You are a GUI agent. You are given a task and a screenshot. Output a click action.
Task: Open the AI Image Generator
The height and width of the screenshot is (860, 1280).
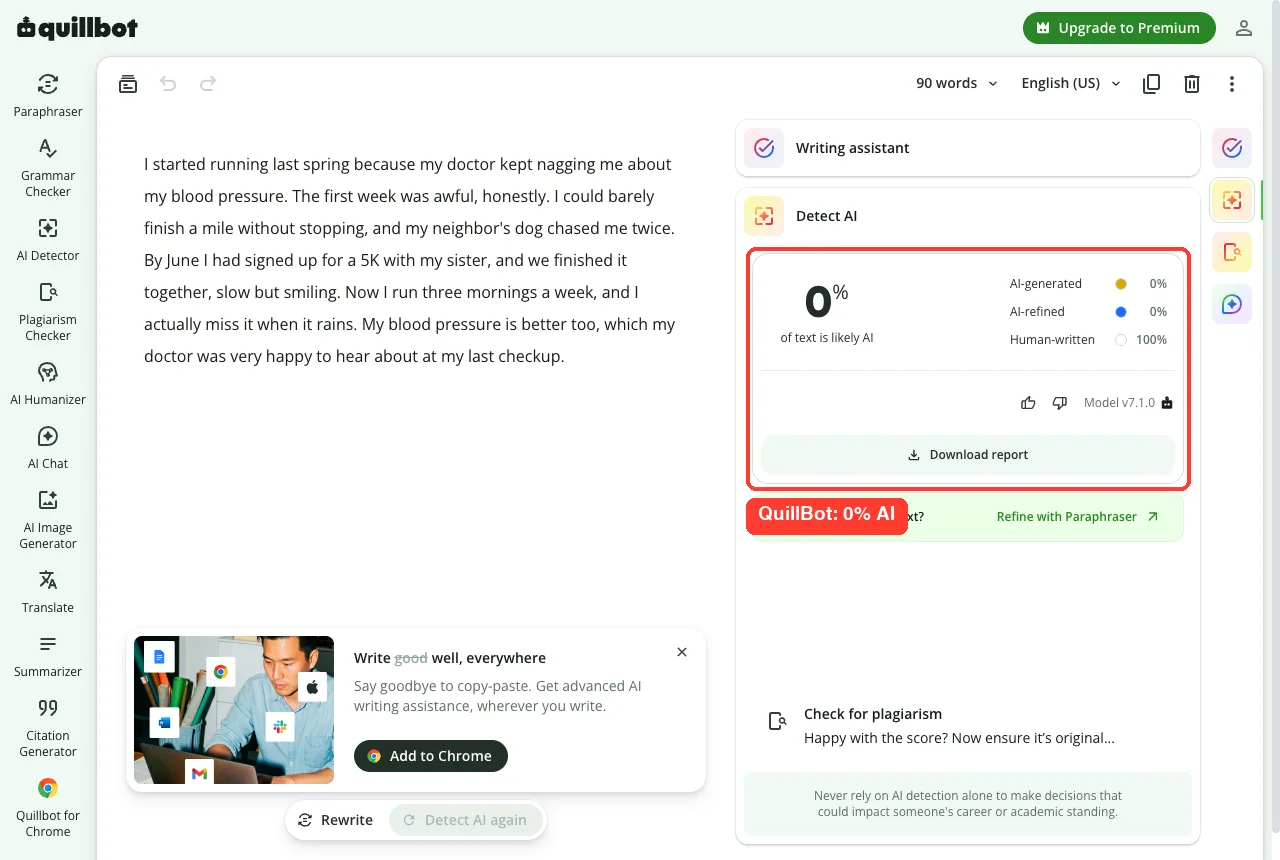[x=48, y=519]
